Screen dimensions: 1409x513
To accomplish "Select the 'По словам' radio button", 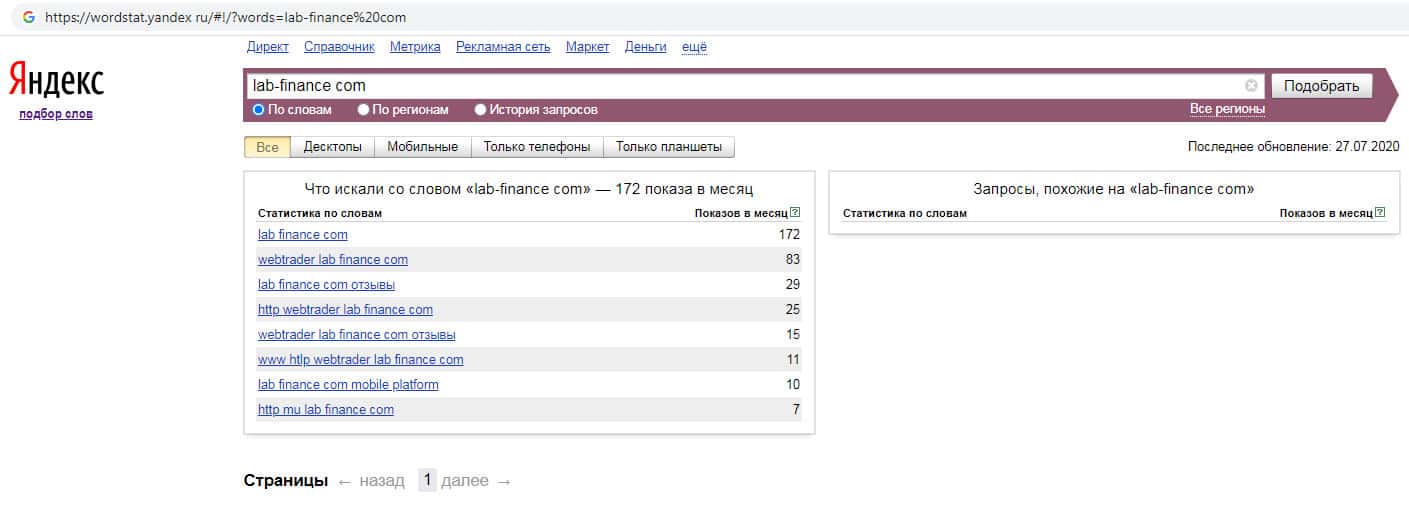I will 259,110.
